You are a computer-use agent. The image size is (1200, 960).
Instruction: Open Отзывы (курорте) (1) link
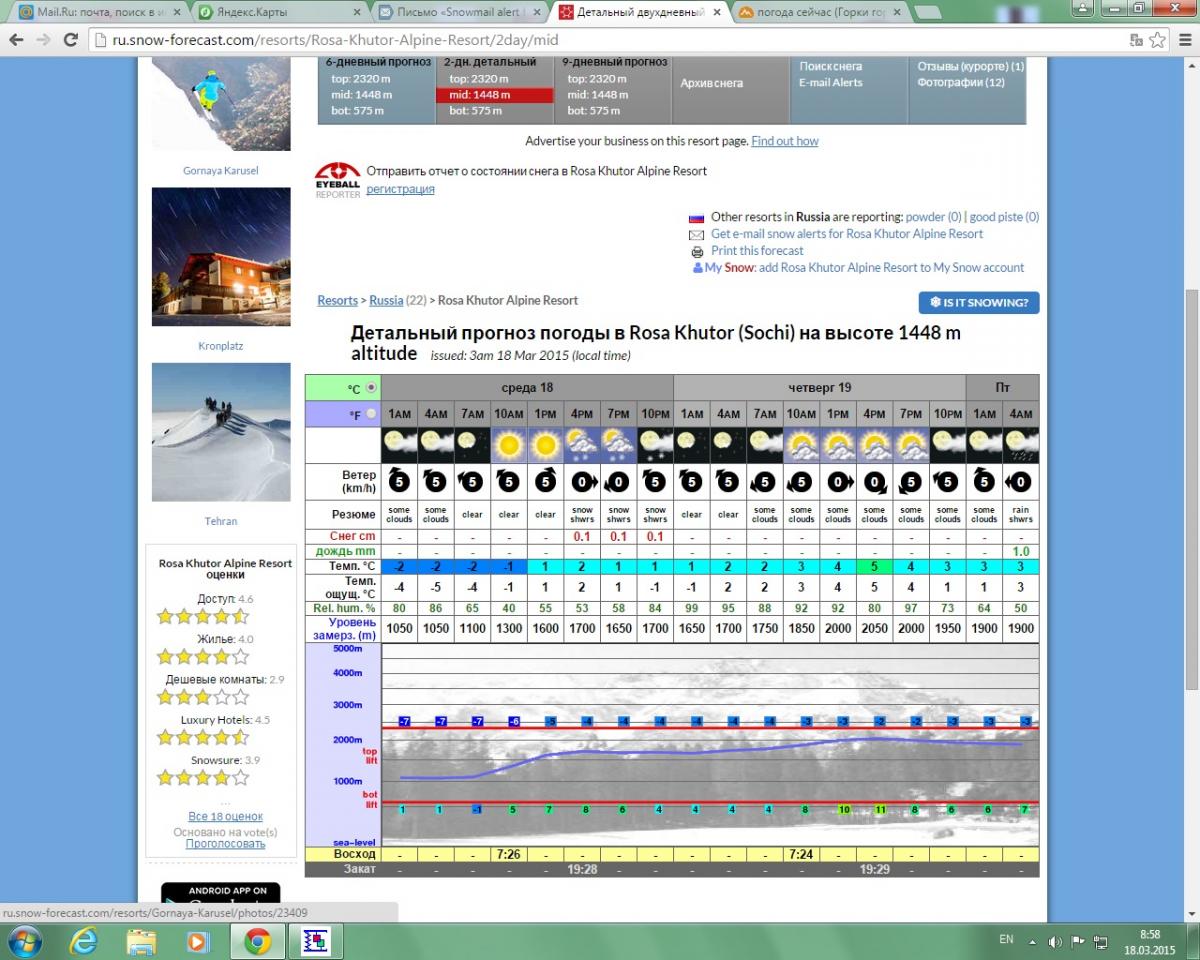971,67
